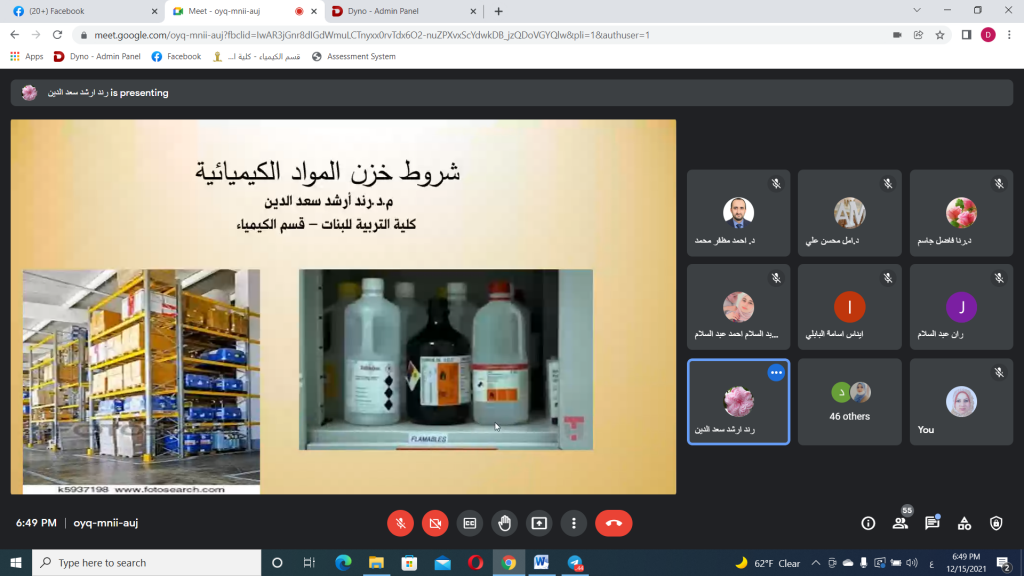Screen dimensions: 1024x576
Task: Unmute the microphone in Meet controls
Action: [x=400, y=523]
